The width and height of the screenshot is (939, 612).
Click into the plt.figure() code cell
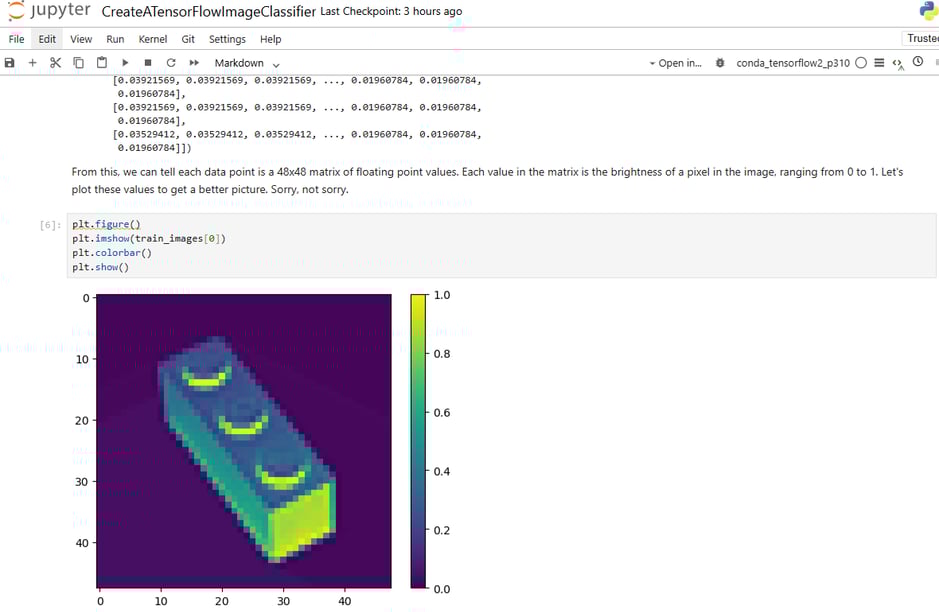click(x=501, y=246)
